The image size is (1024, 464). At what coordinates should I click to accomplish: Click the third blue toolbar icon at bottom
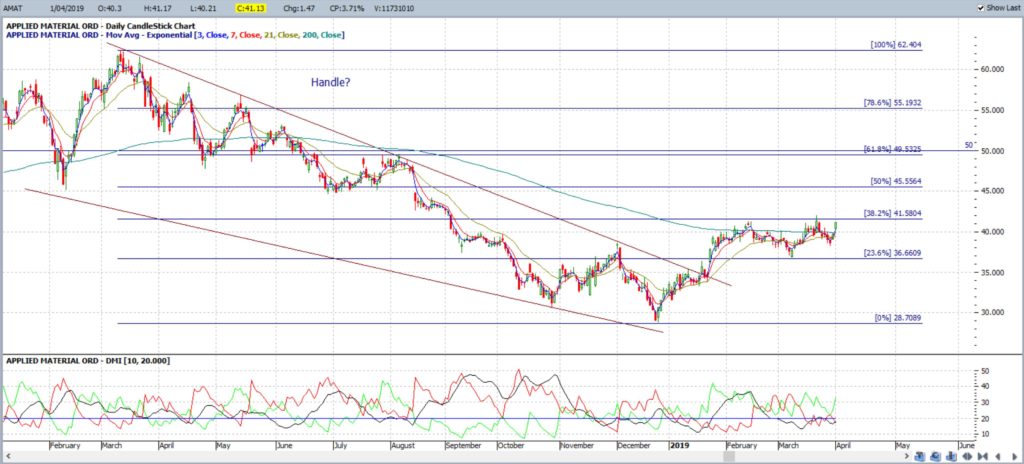click(952, 456)
